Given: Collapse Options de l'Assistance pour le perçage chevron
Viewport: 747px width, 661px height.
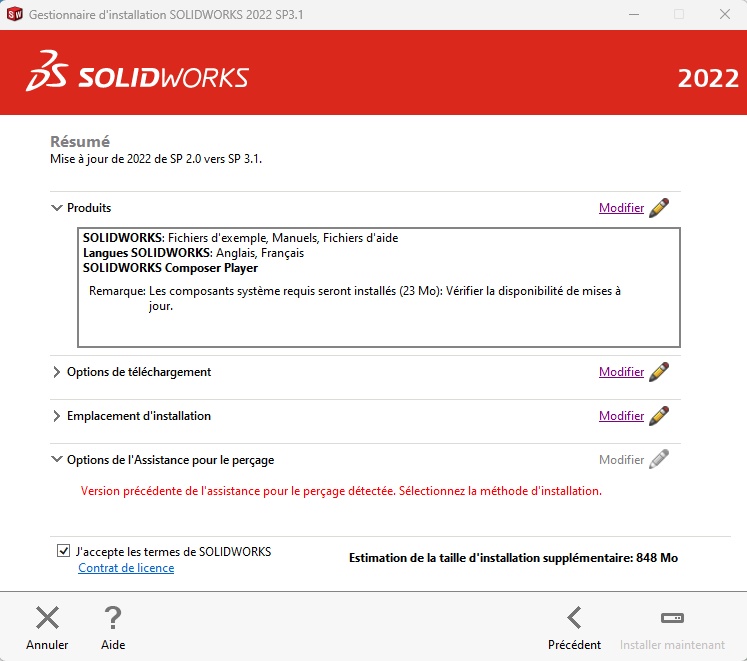Looking at the screenshot, I should click(57, 459).
